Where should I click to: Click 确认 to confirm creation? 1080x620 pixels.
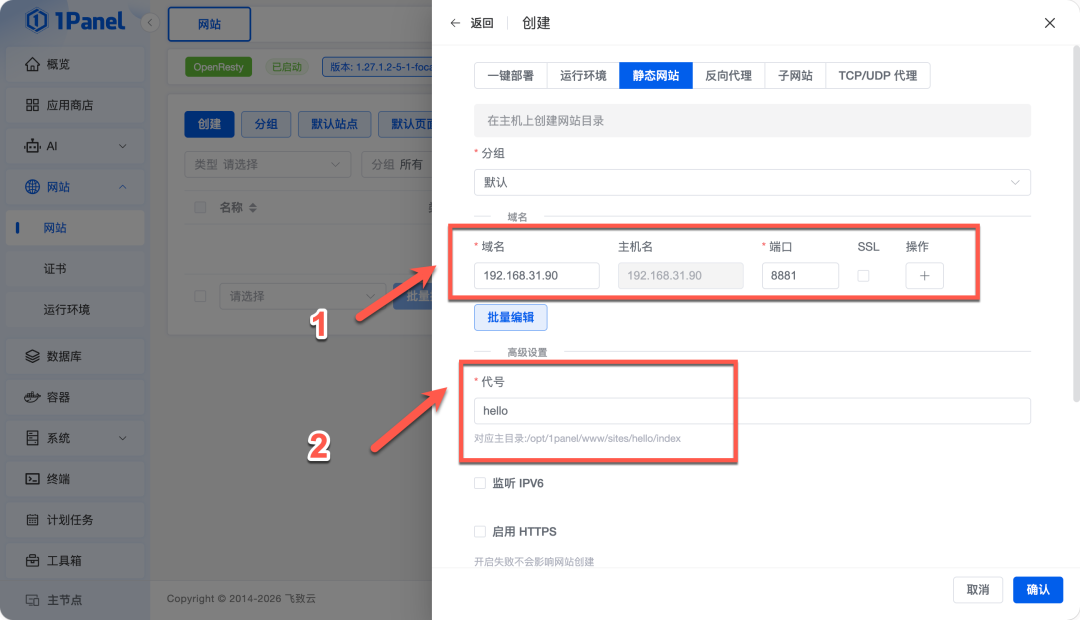[1037, 590]
